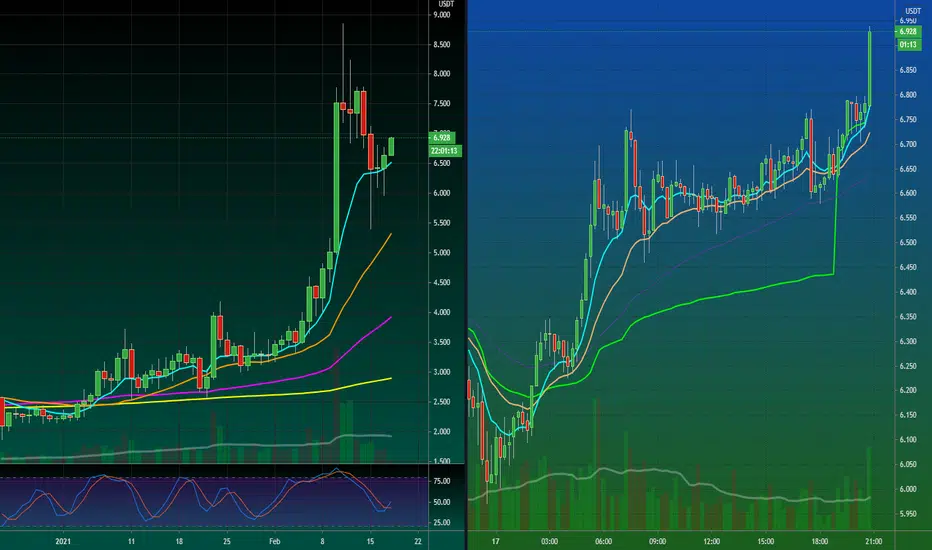Click the 6.928 price tag above the 01:13 countdown
This screenshot has width=932, height=550.
tap(908, 32)
